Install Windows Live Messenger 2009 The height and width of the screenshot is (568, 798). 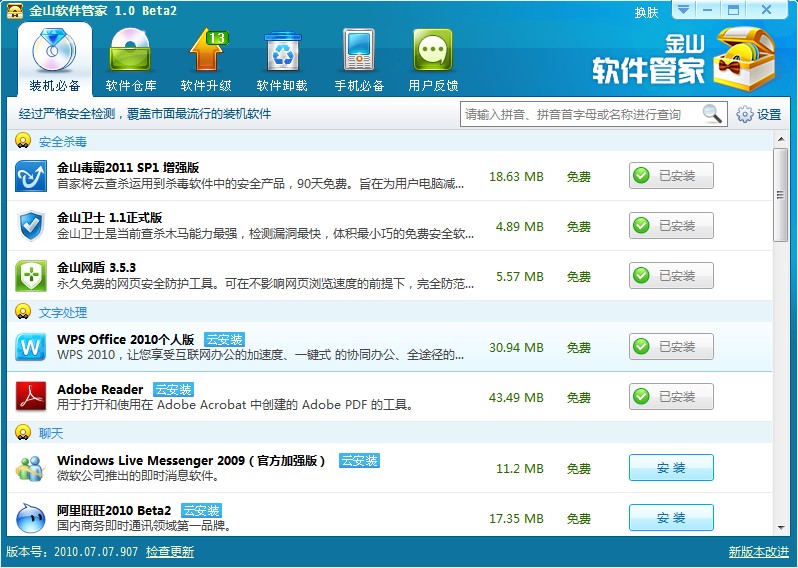point(670,468)
